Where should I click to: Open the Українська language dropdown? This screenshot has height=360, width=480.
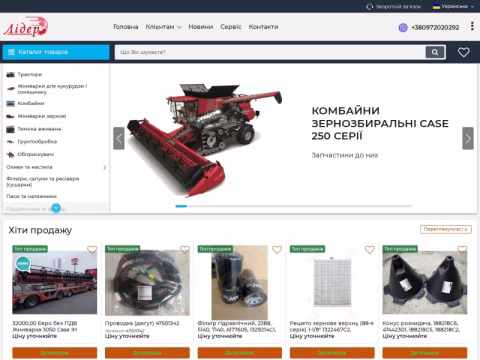(453, 6)
